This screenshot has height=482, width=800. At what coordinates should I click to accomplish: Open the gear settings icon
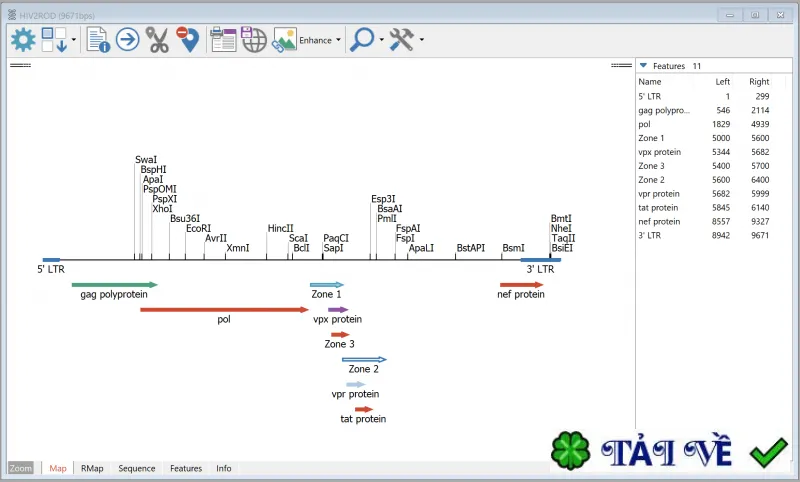tap(23, 40)
